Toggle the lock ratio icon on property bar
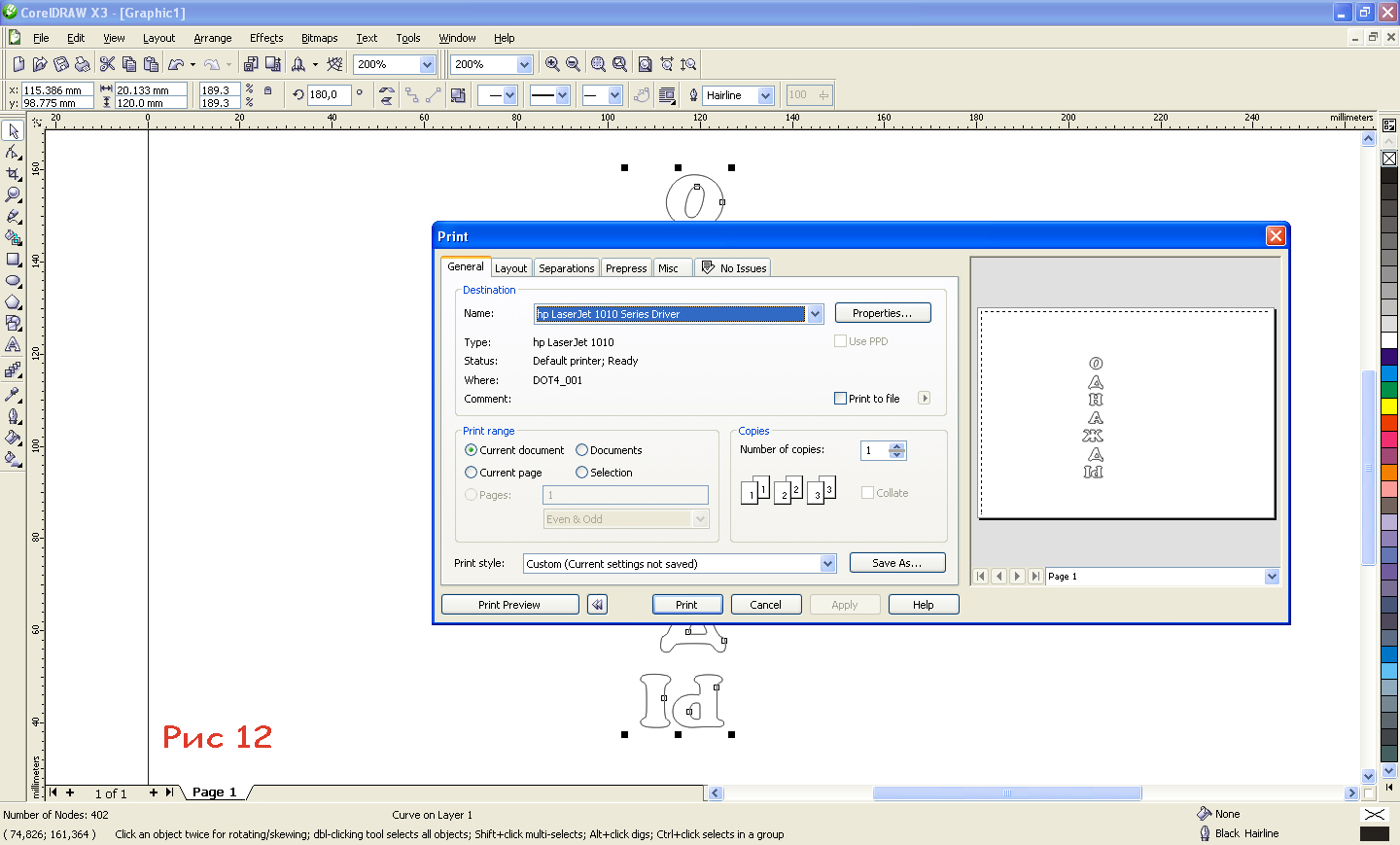1400x845 pixels. tap(268, 90)
